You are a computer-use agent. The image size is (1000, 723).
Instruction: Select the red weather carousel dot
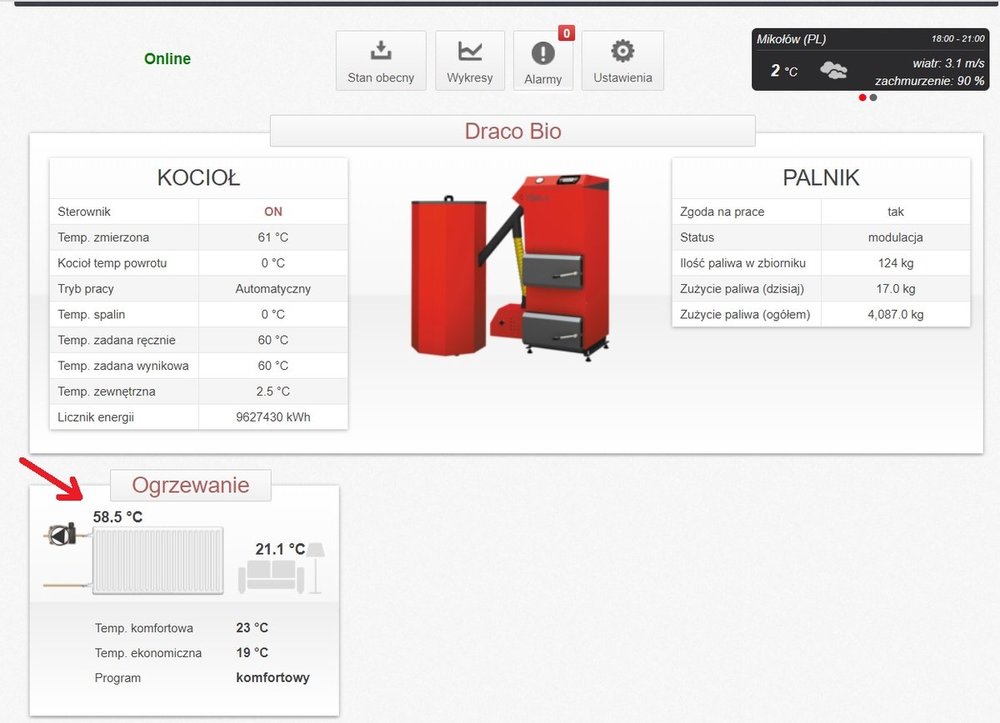click(863, 98)
